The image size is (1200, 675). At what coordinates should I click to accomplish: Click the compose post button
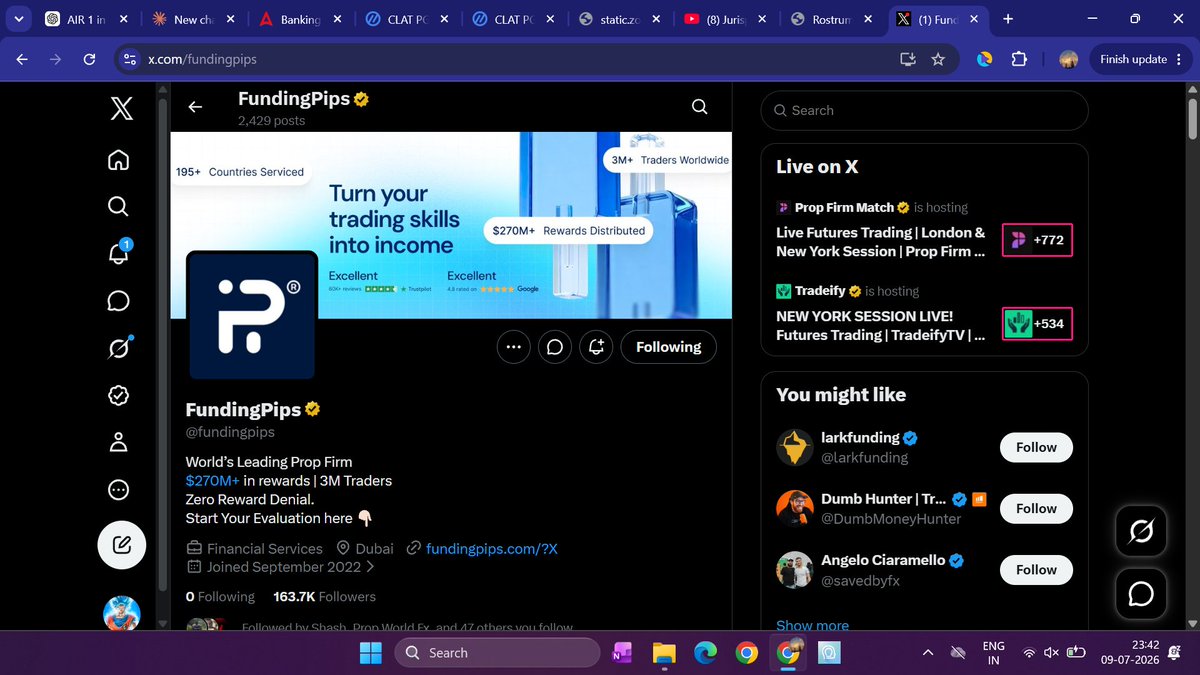click(x=122, y=545)
